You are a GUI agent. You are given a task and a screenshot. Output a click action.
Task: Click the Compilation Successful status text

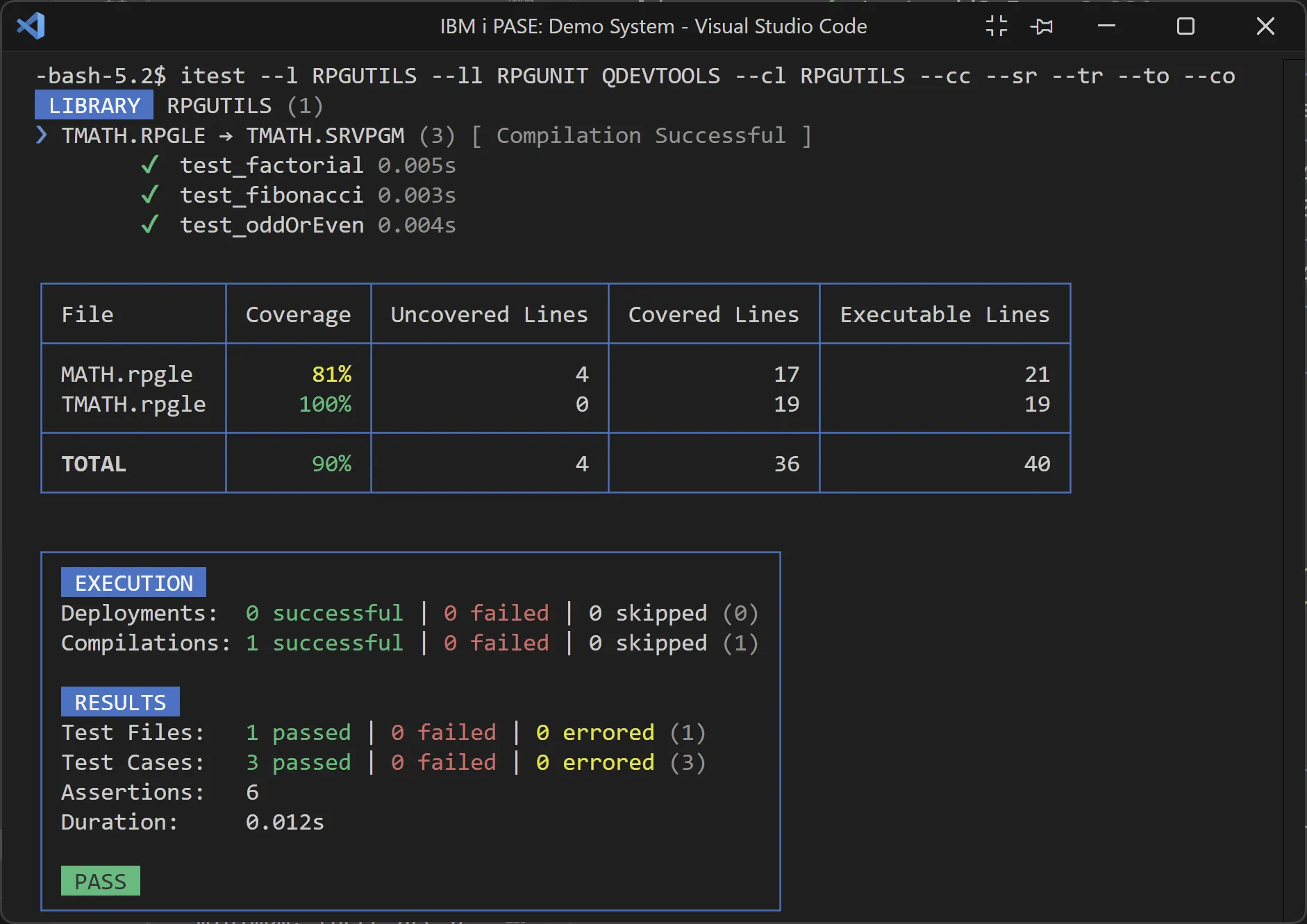[x=641, y=135]
